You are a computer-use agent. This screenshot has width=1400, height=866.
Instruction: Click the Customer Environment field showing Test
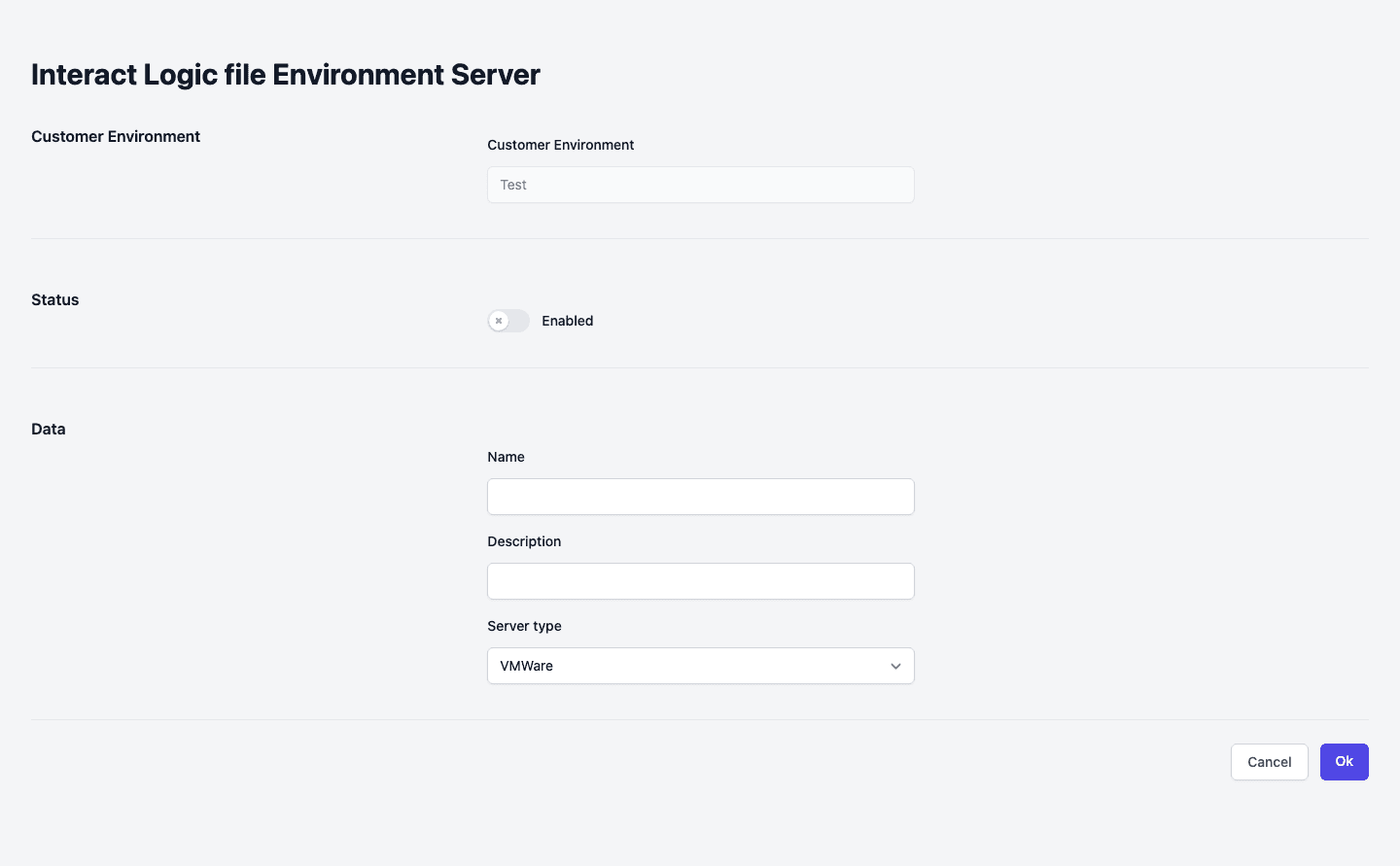700,185
